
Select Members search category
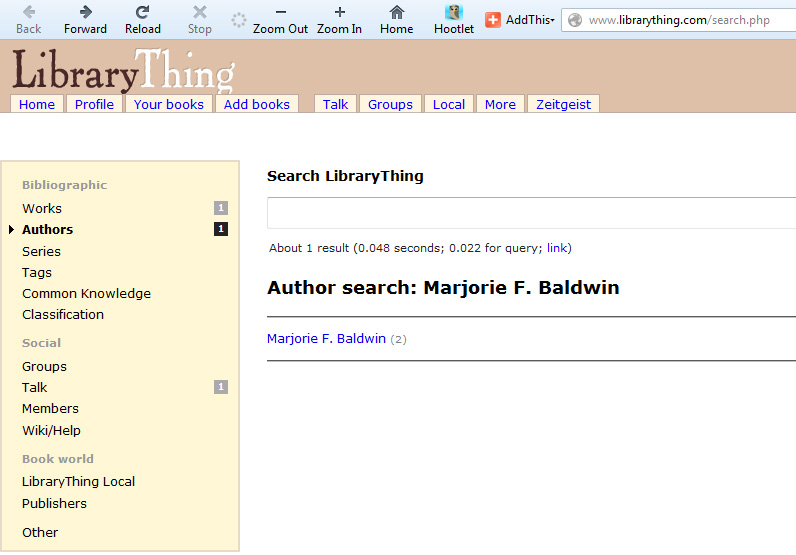click(x=50, y=408)
